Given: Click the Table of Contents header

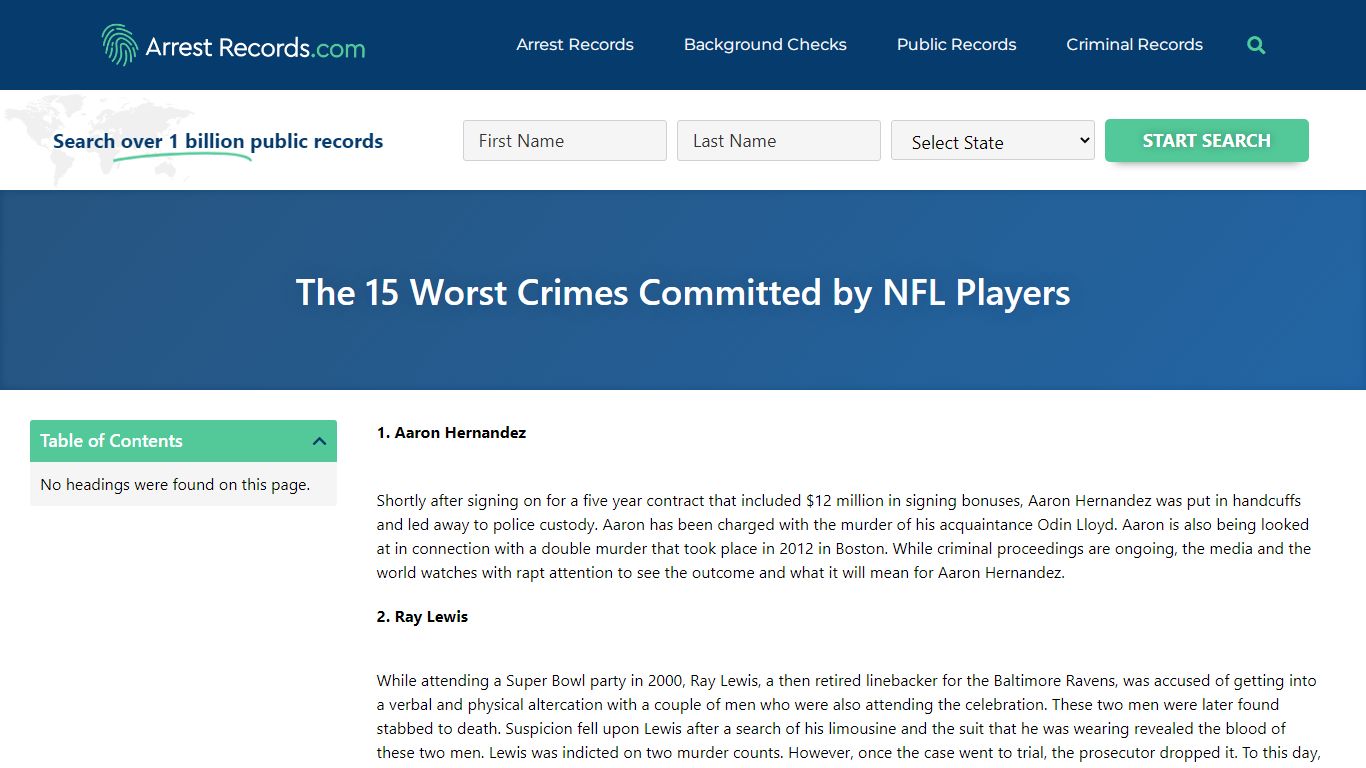Looking at the screenshot, I should (x=183, y=441).
